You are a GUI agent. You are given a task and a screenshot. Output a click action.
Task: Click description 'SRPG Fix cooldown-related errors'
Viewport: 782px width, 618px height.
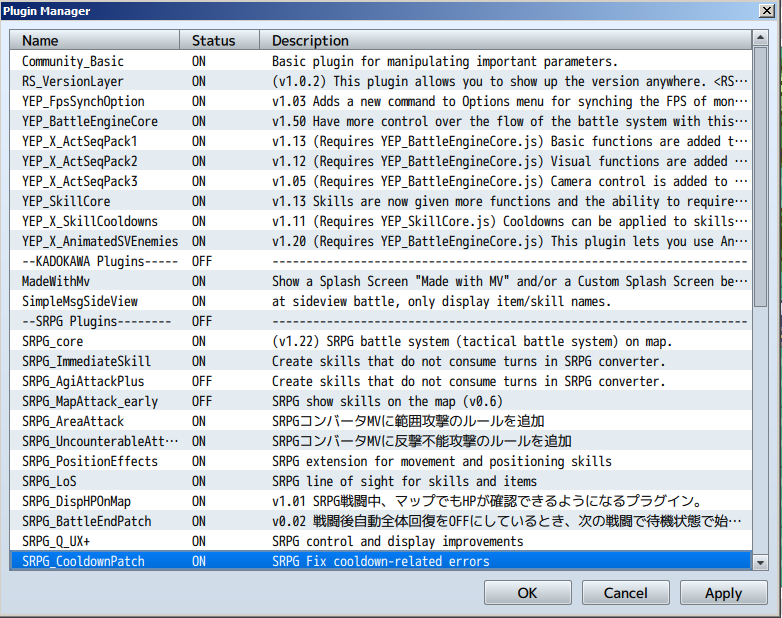(x=381, y=561)
